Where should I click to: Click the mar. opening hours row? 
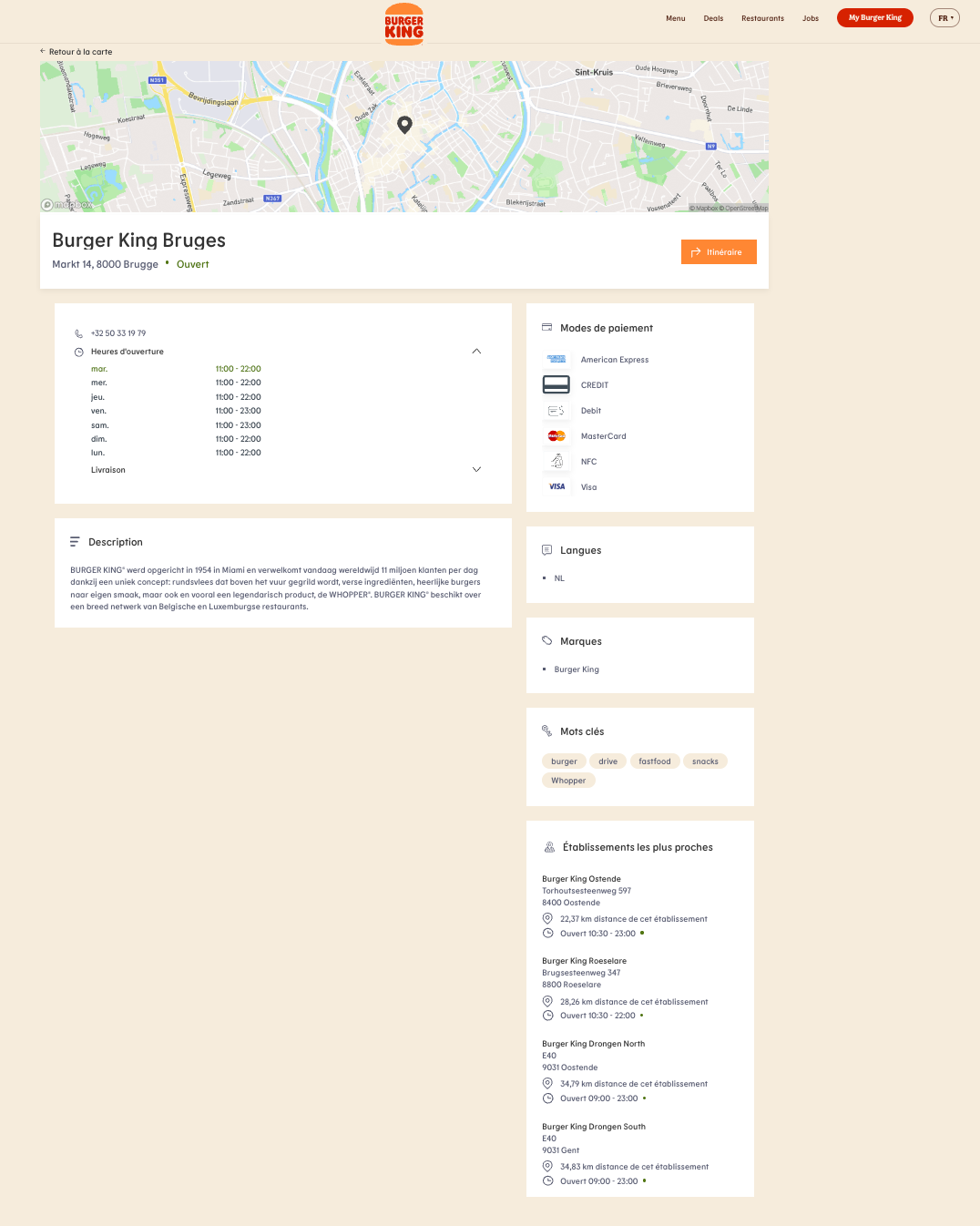(176, 369)
